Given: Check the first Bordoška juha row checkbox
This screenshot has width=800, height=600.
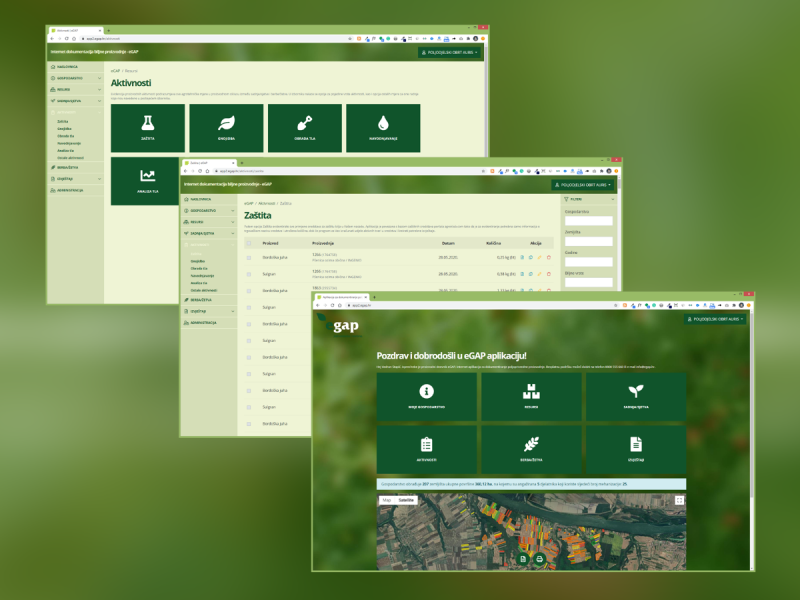Looking at the screenshot, I should click(249, 258).
